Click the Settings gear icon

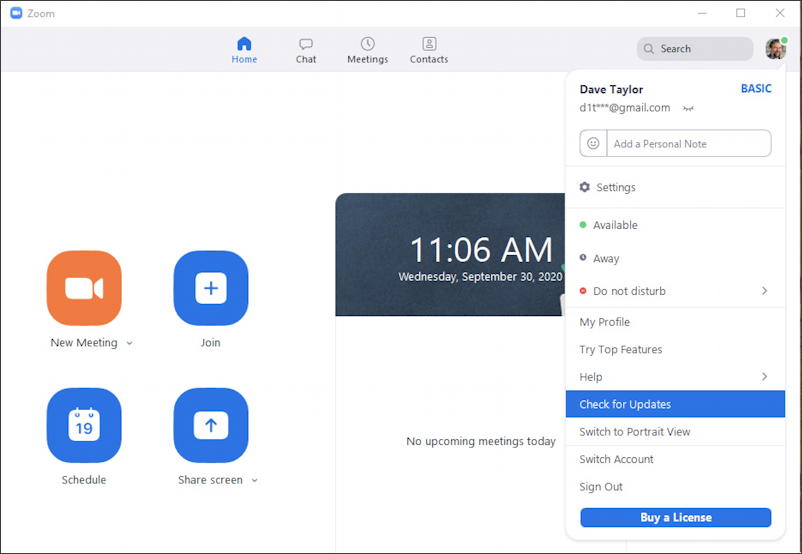585,187
